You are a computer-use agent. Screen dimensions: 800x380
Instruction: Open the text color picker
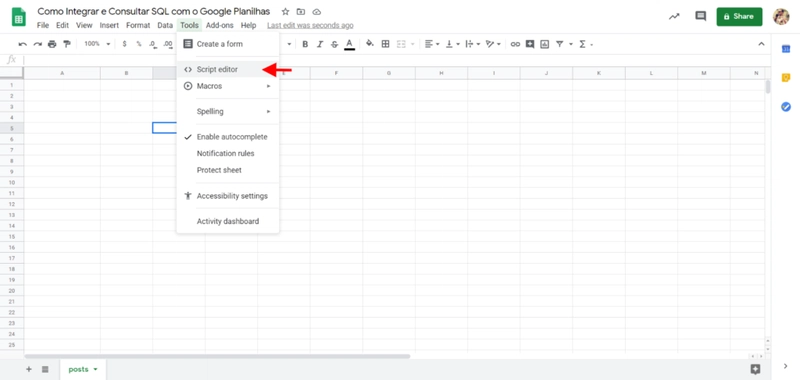(x=349, y=44)
